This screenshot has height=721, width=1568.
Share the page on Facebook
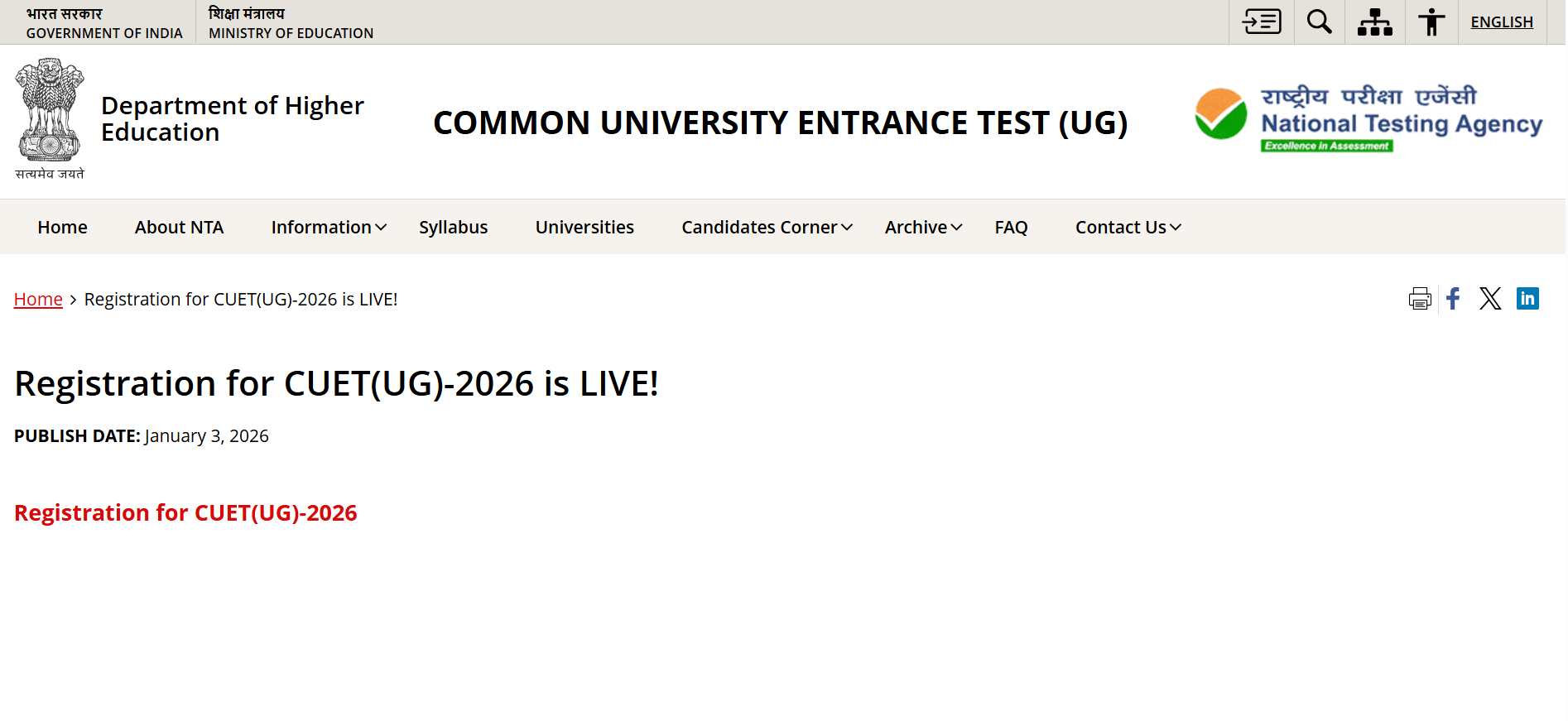pyautogui.click(x=1454, y=299)
